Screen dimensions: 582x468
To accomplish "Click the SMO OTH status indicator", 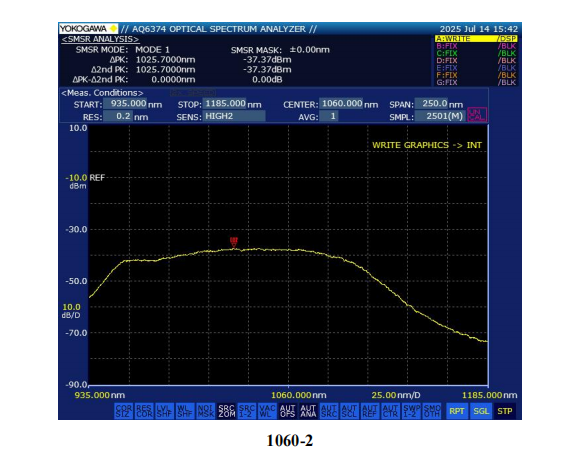I will coord(431,411).
